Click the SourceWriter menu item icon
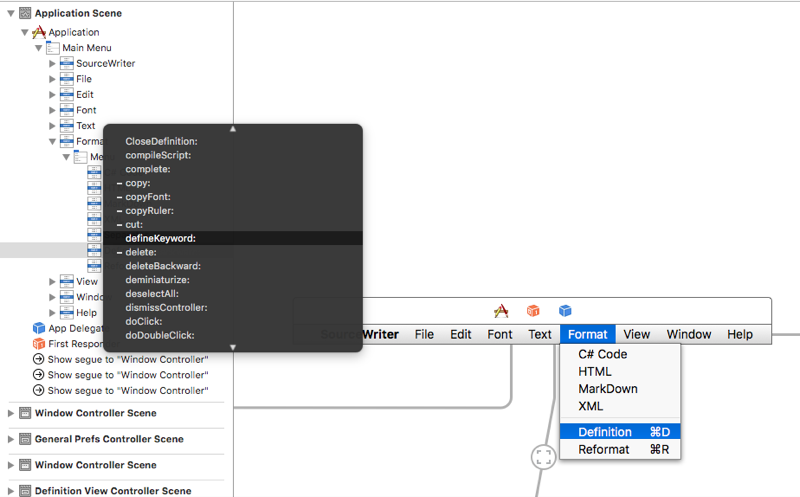This screenshot has width=800, height=497. pyautogui.click(x=67, y=64)
